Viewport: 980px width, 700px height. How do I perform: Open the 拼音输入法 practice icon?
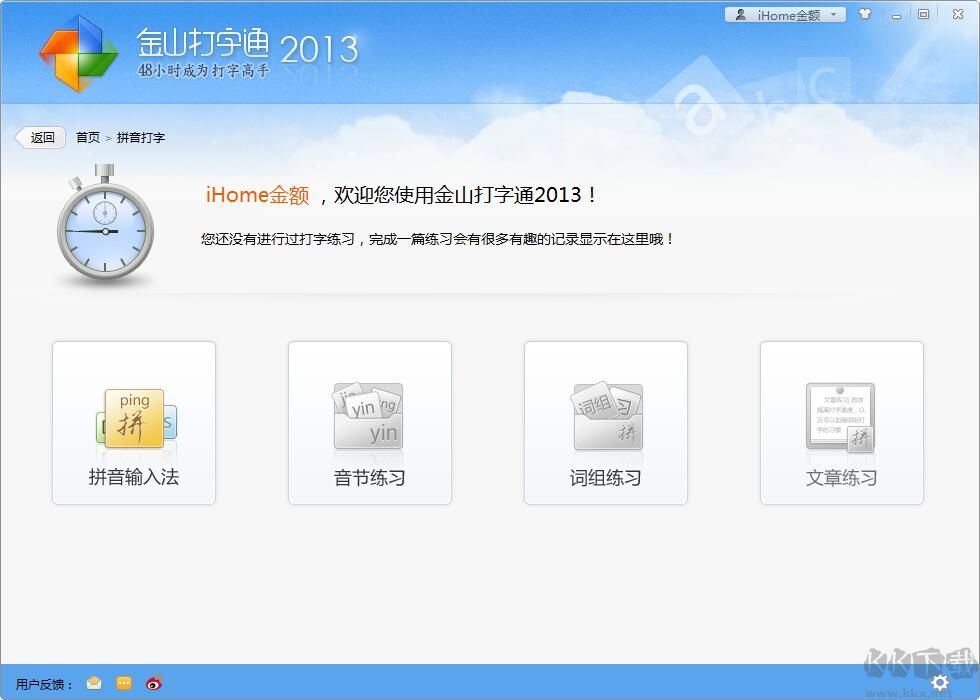click(x=133, y=422)
